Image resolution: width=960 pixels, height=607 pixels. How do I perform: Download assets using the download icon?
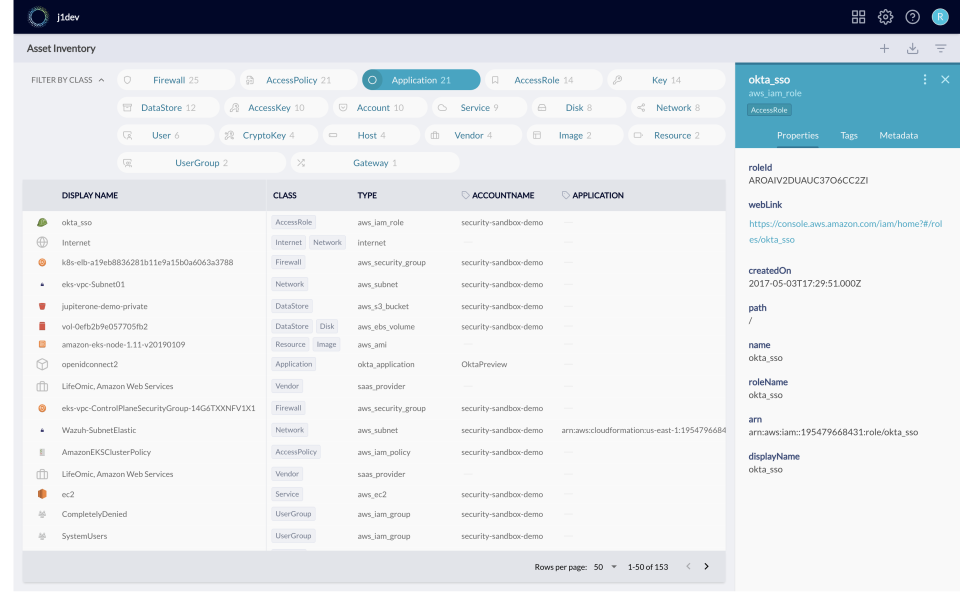[912, 47]
